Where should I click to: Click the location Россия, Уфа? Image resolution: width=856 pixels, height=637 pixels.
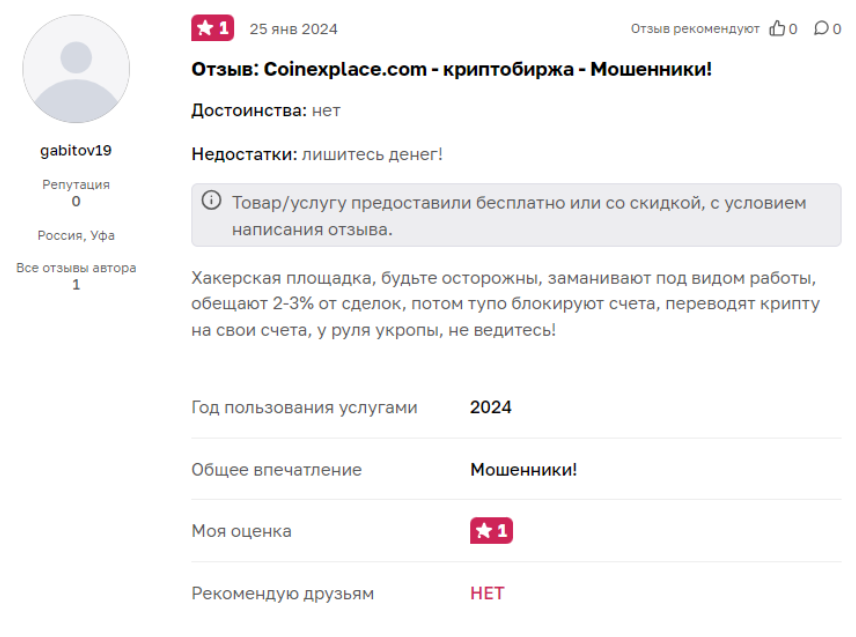click(75, 235)
